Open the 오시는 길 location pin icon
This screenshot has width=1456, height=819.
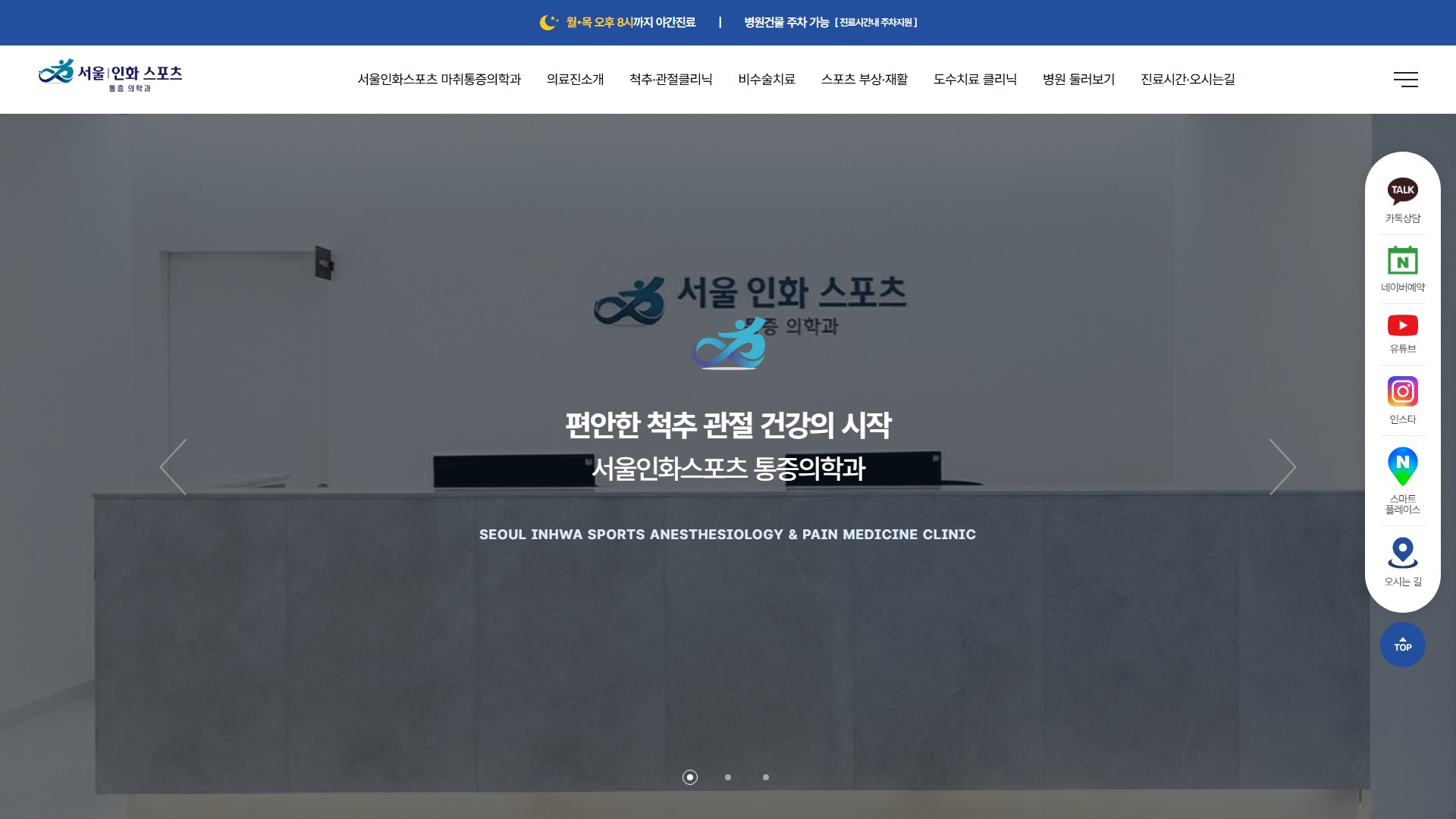[1402, 553]
